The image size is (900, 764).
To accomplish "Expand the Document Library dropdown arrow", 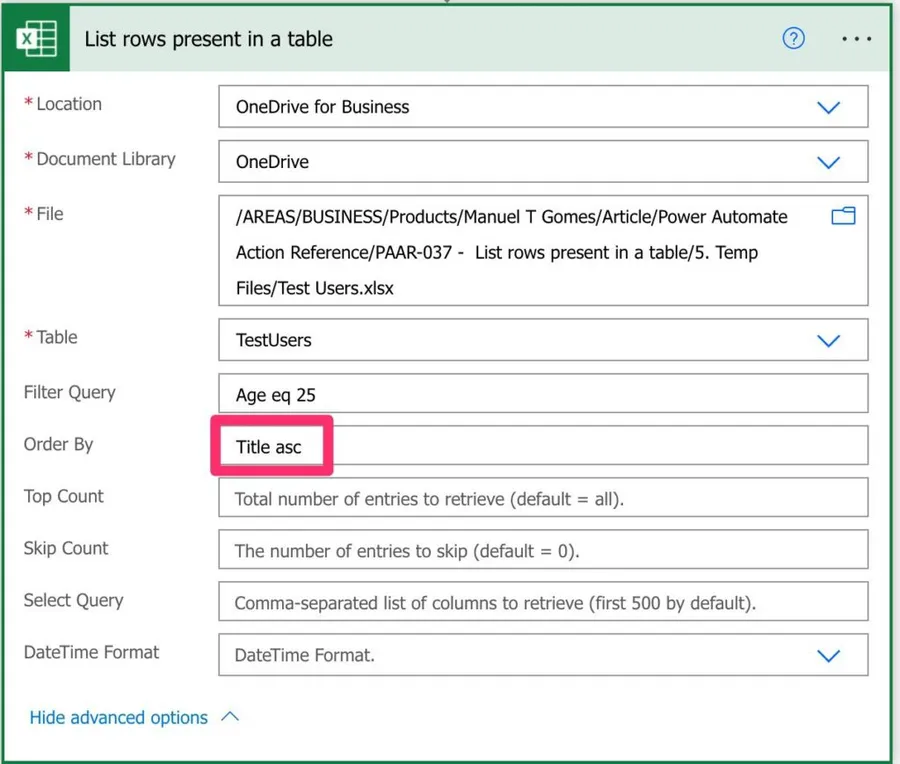I will (x=828, y=162).
